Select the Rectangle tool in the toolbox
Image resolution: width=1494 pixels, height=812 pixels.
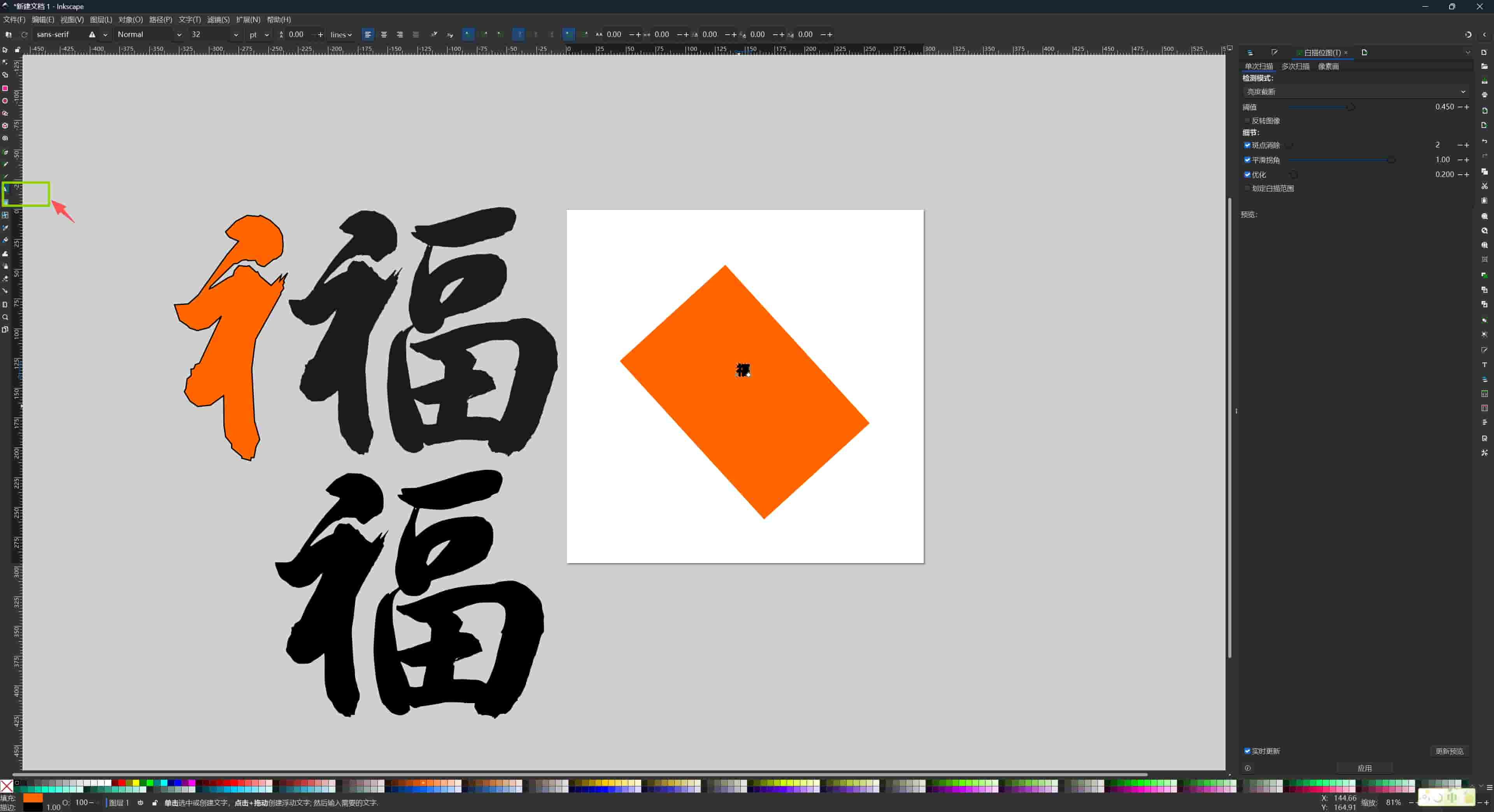5,88
